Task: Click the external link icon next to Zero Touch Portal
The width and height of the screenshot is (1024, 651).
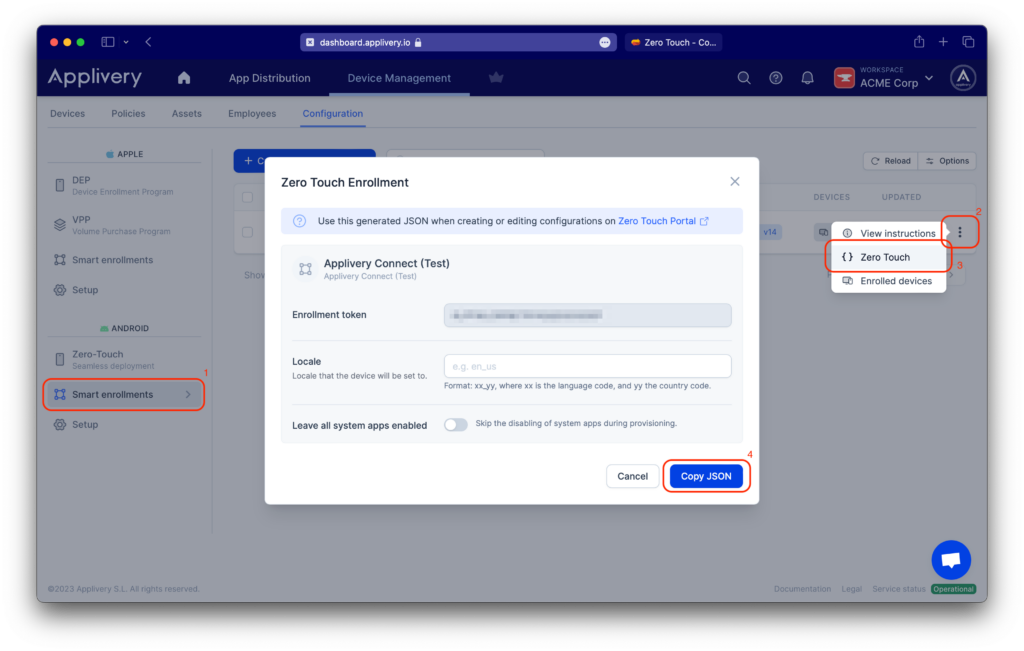Action: coord(704,221)
